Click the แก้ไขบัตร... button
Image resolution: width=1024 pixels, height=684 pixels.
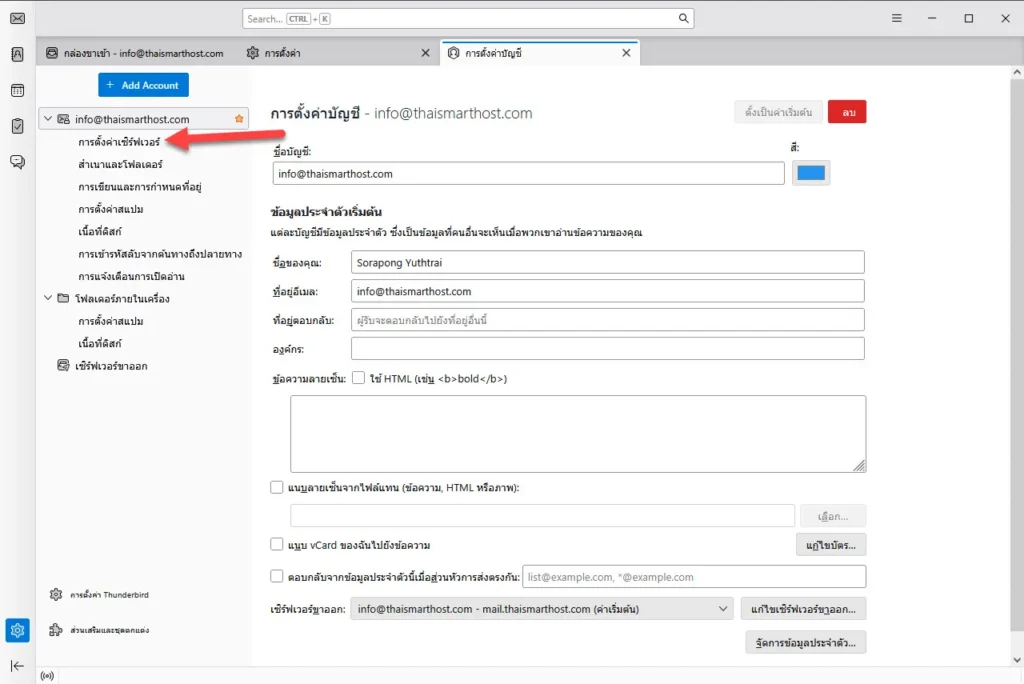pos(831,545)
